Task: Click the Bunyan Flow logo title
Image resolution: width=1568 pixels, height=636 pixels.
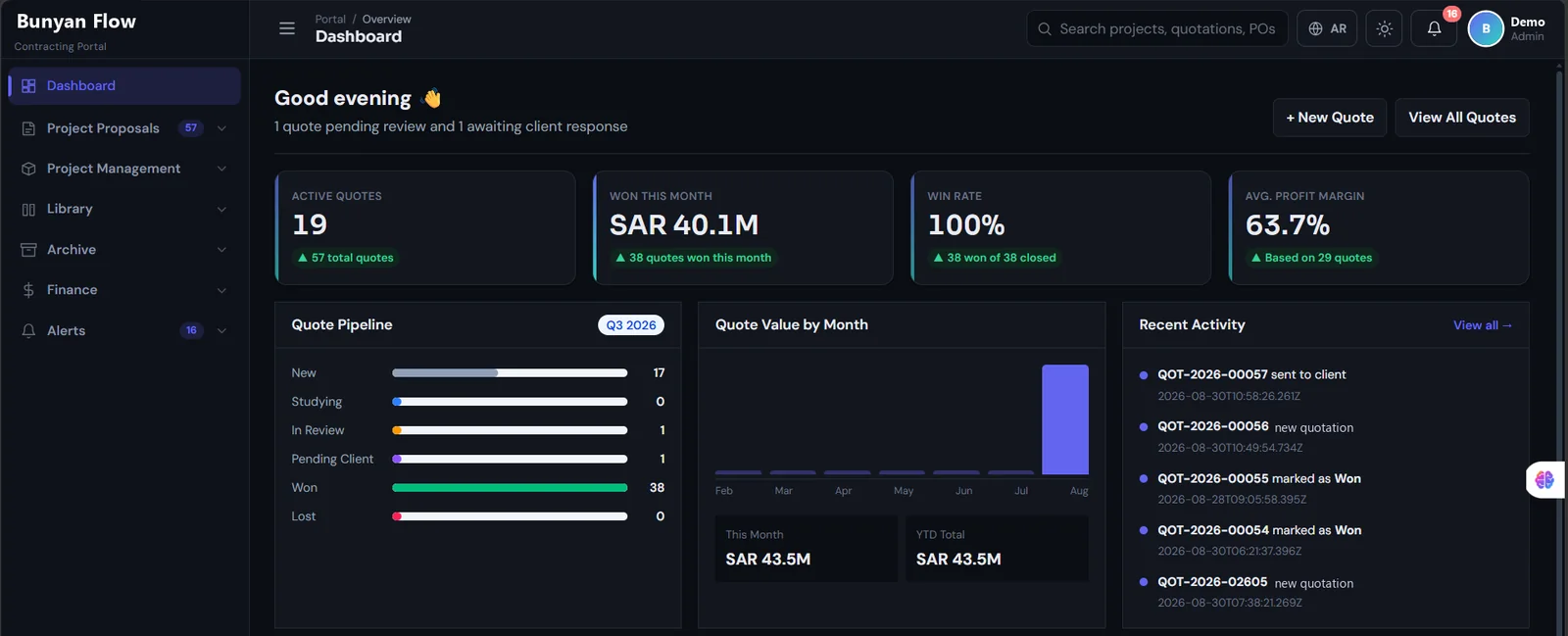Action: [x=76, y=22]
